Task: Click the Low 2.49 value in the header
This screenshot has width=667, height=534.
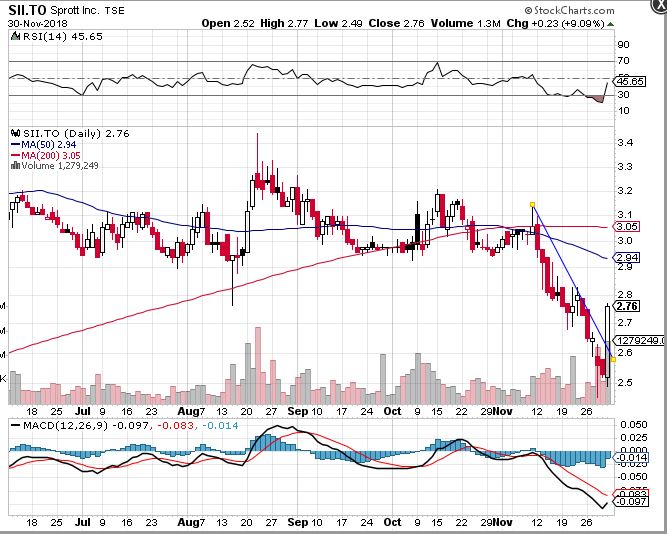Action: click(338, 23)
